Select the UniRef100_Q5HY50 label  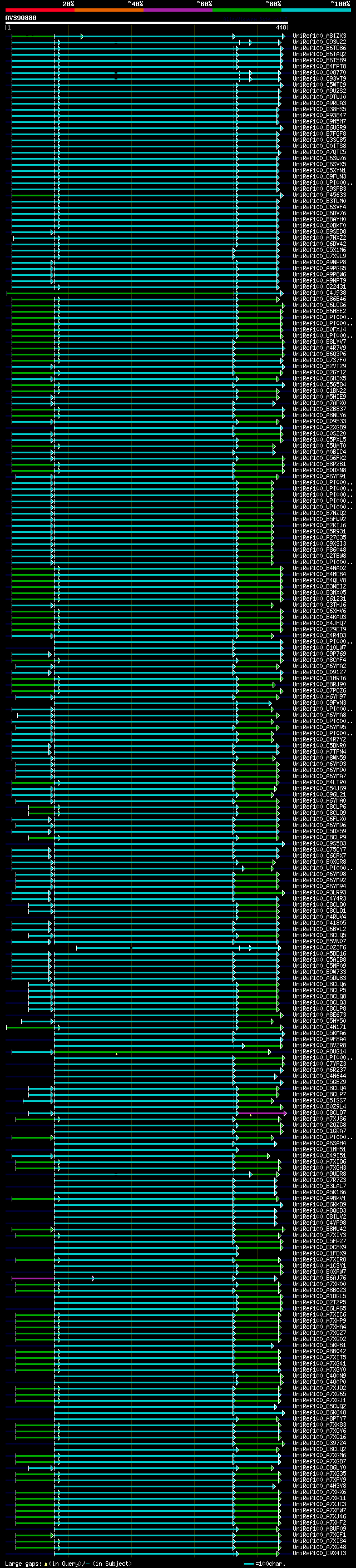coord(319,1021)
